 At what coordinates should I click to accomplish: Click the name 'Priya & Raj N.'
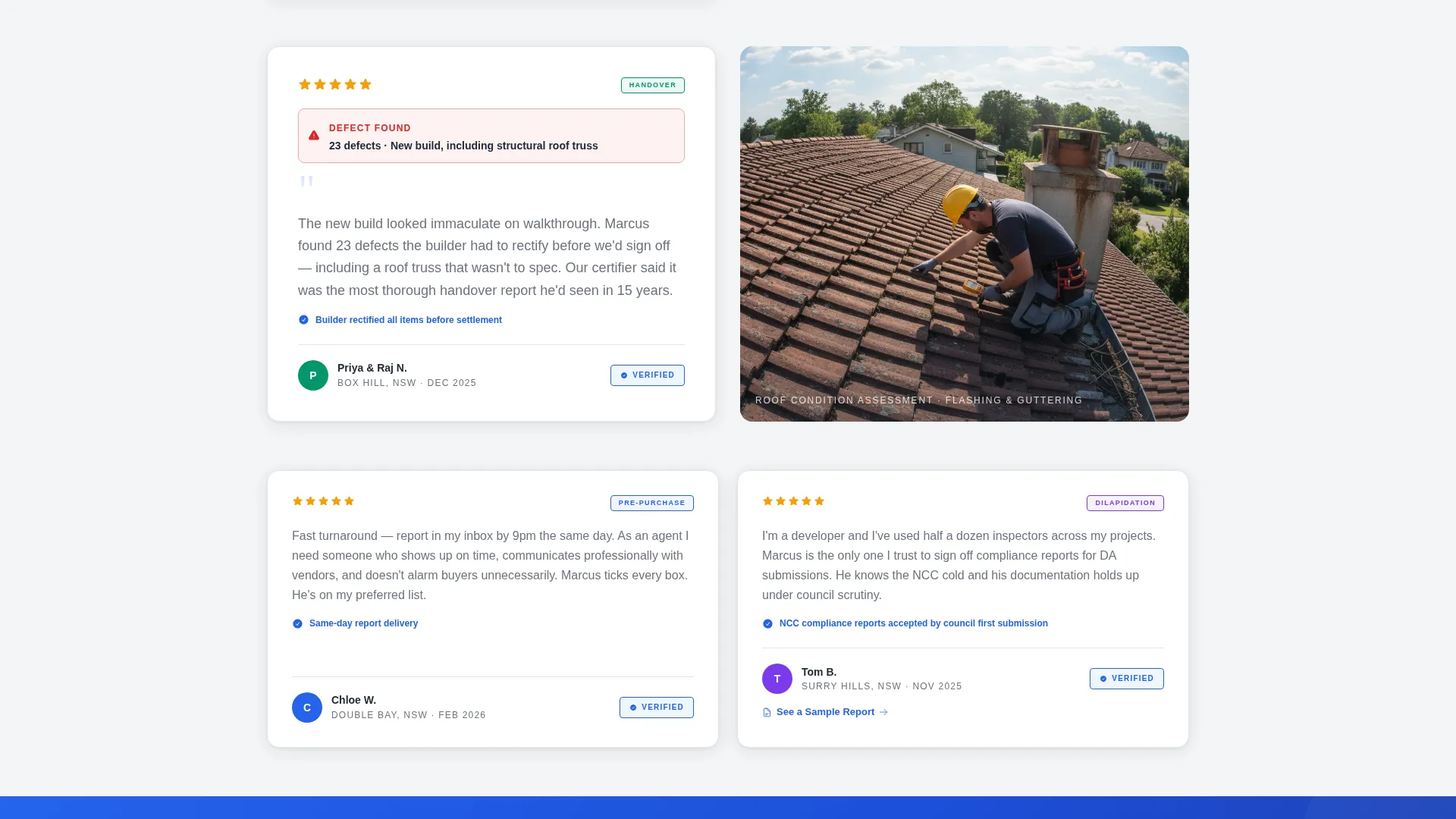(372, 368)
